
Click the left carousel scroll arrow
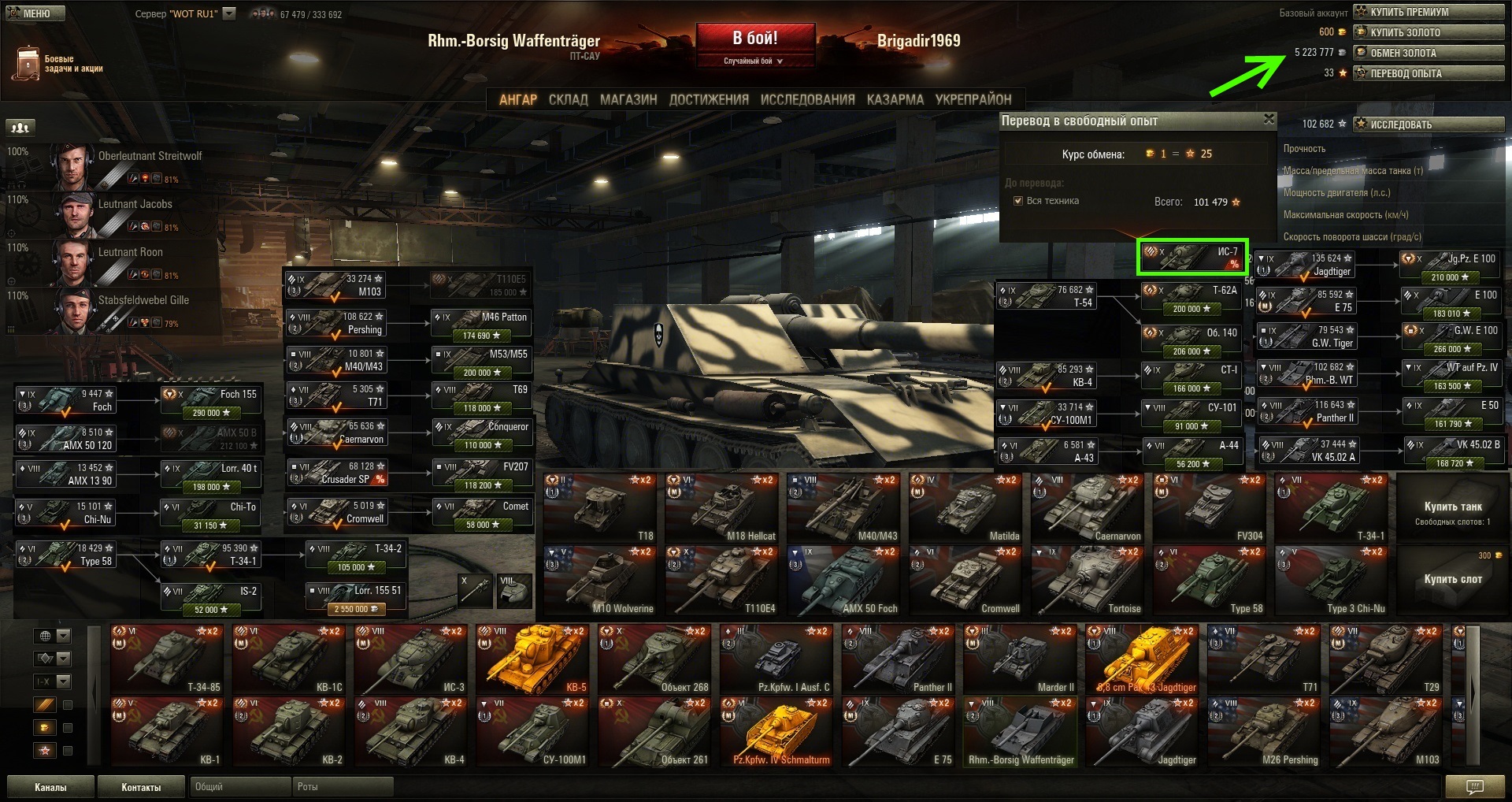pyautogui.click(x=94, y=693)
